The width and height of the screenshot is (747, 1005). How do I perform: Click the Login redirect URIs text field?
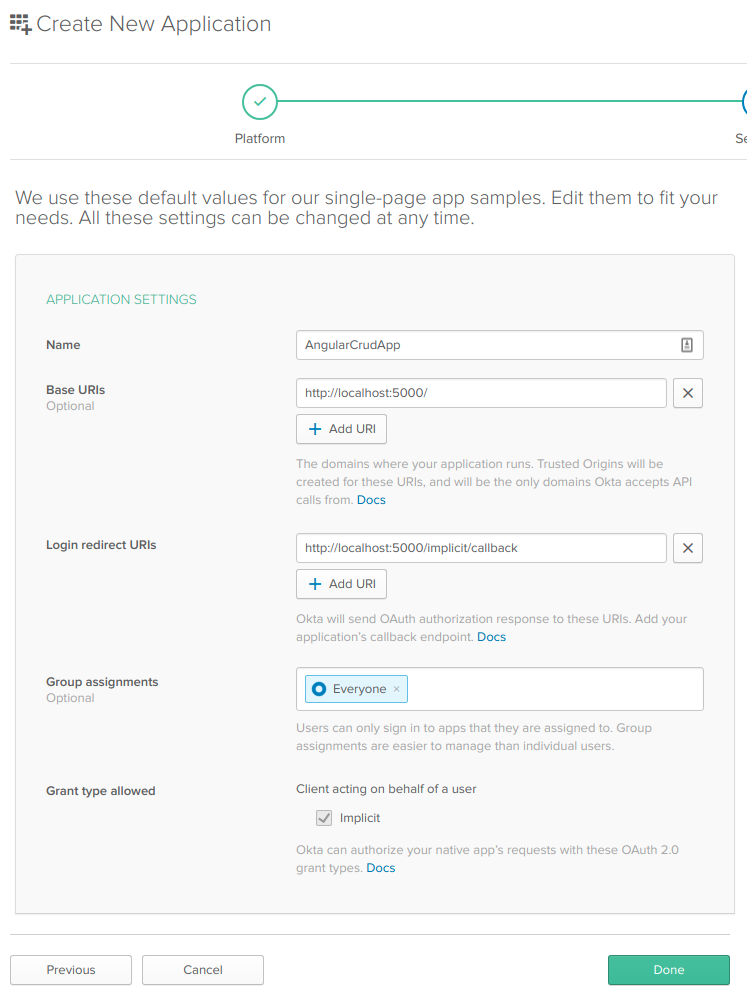[481, 548]
